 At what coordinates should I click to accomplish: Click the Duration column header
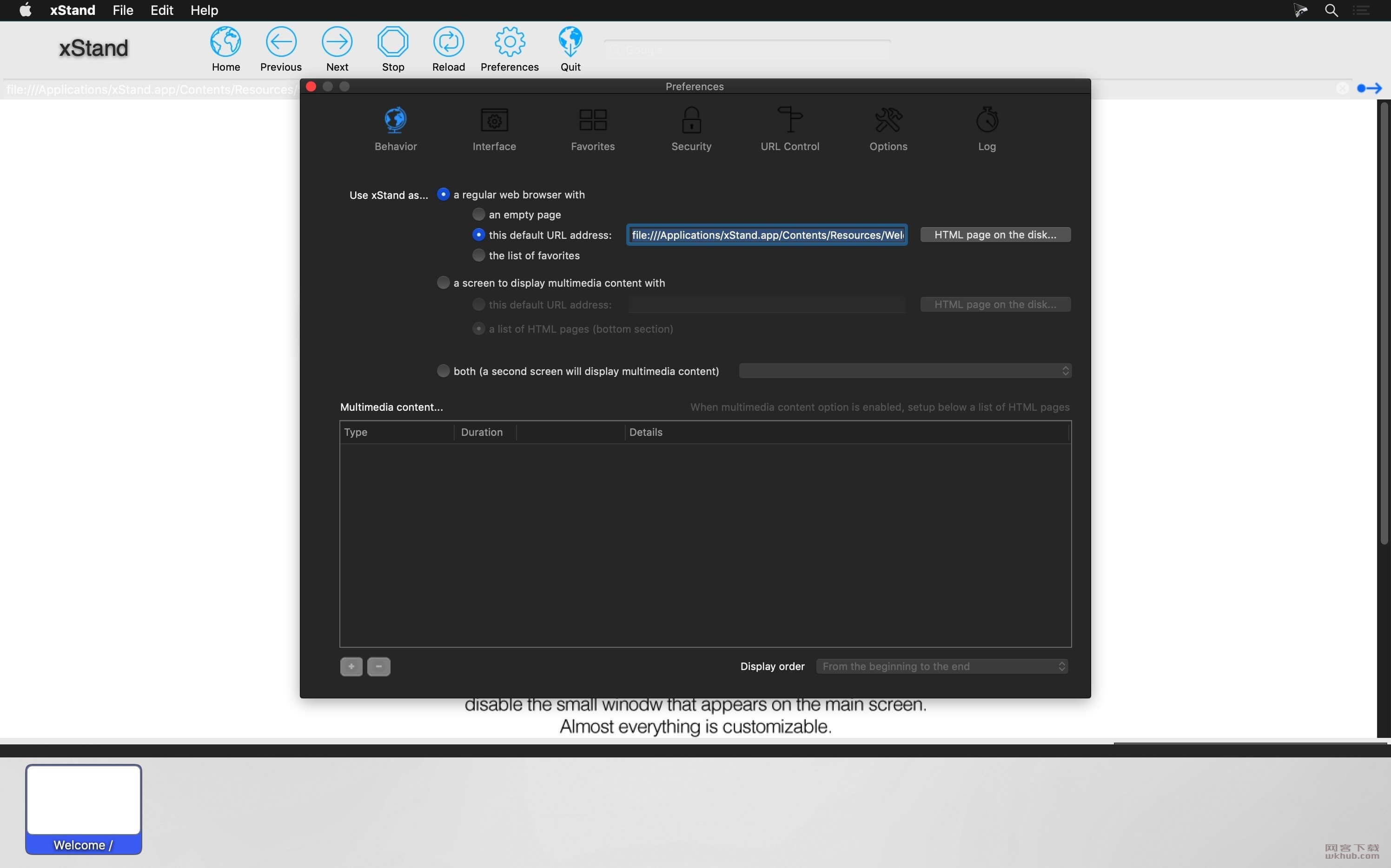[485, 432]
